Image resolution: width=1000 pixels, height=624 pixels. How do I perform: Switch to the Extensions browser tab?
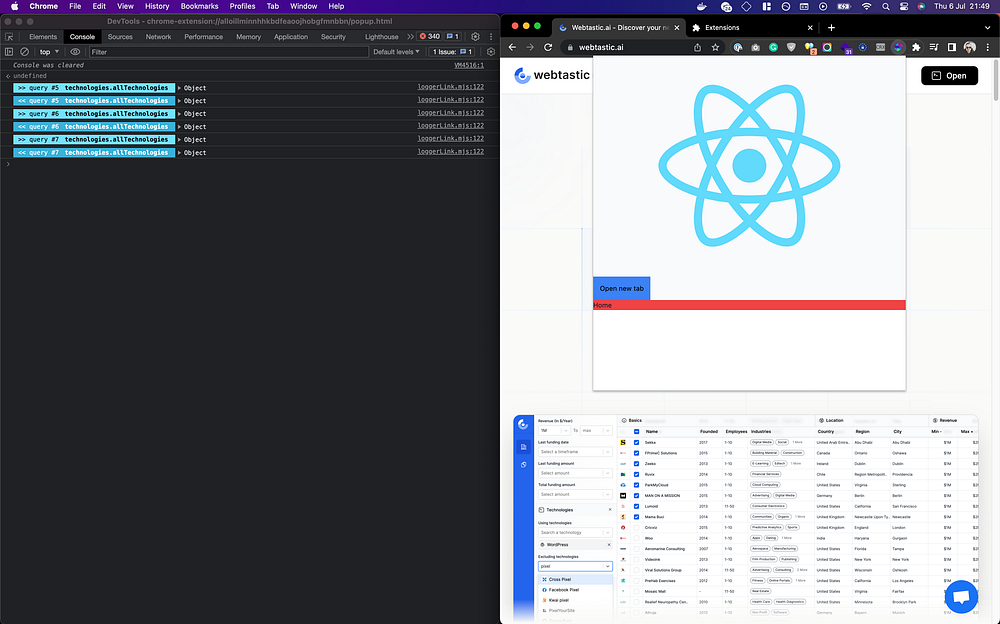pos(751,27)
